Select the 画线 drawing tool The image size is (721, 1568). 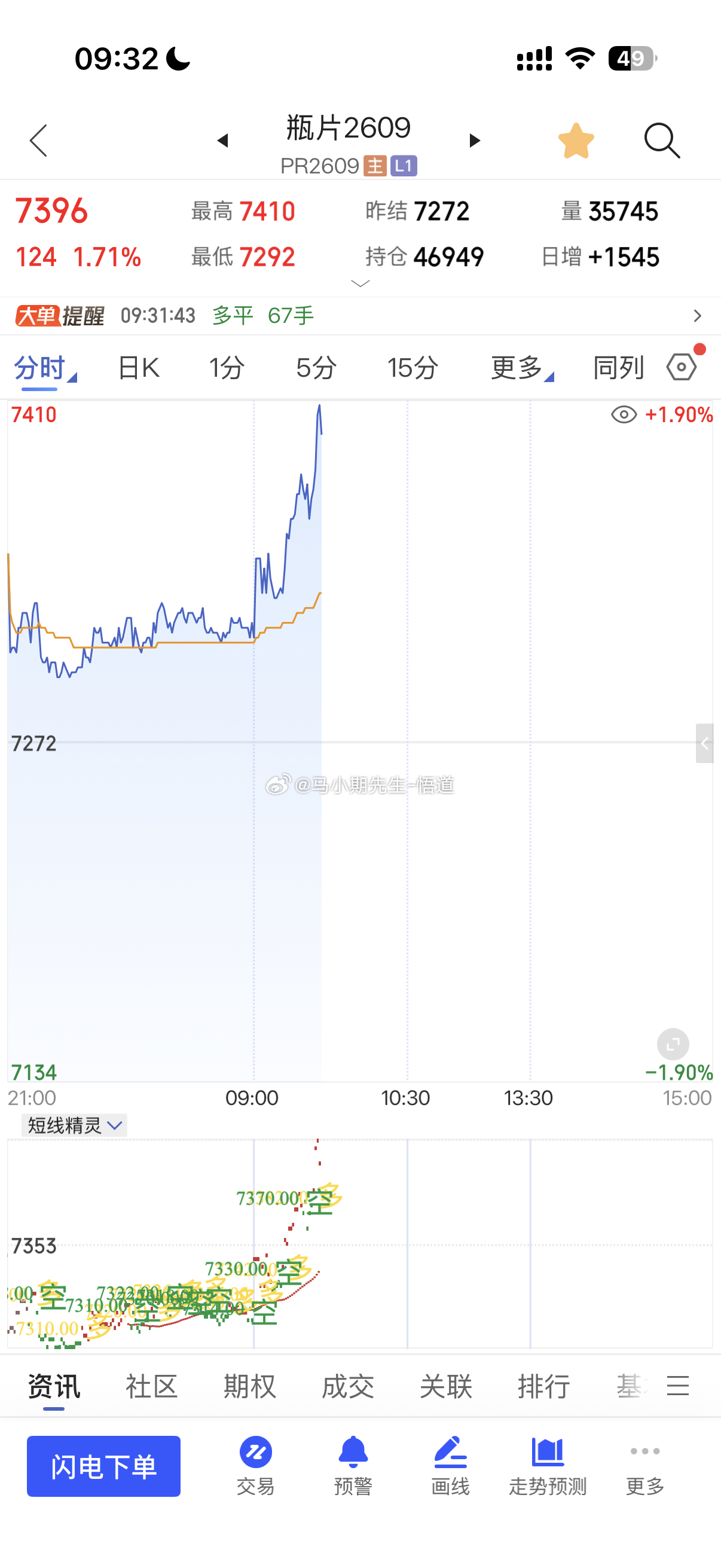[x=450, y=1466]
